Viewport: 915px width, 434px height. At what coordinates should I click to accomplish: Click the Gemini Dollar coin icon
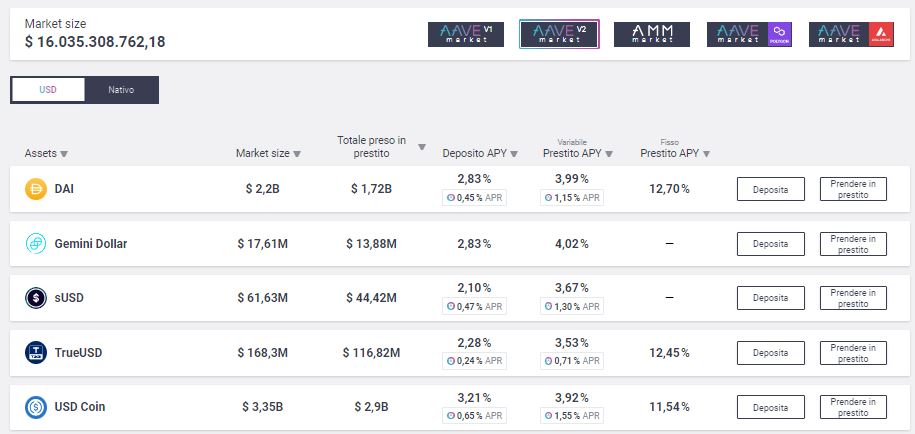click(36, 243)
